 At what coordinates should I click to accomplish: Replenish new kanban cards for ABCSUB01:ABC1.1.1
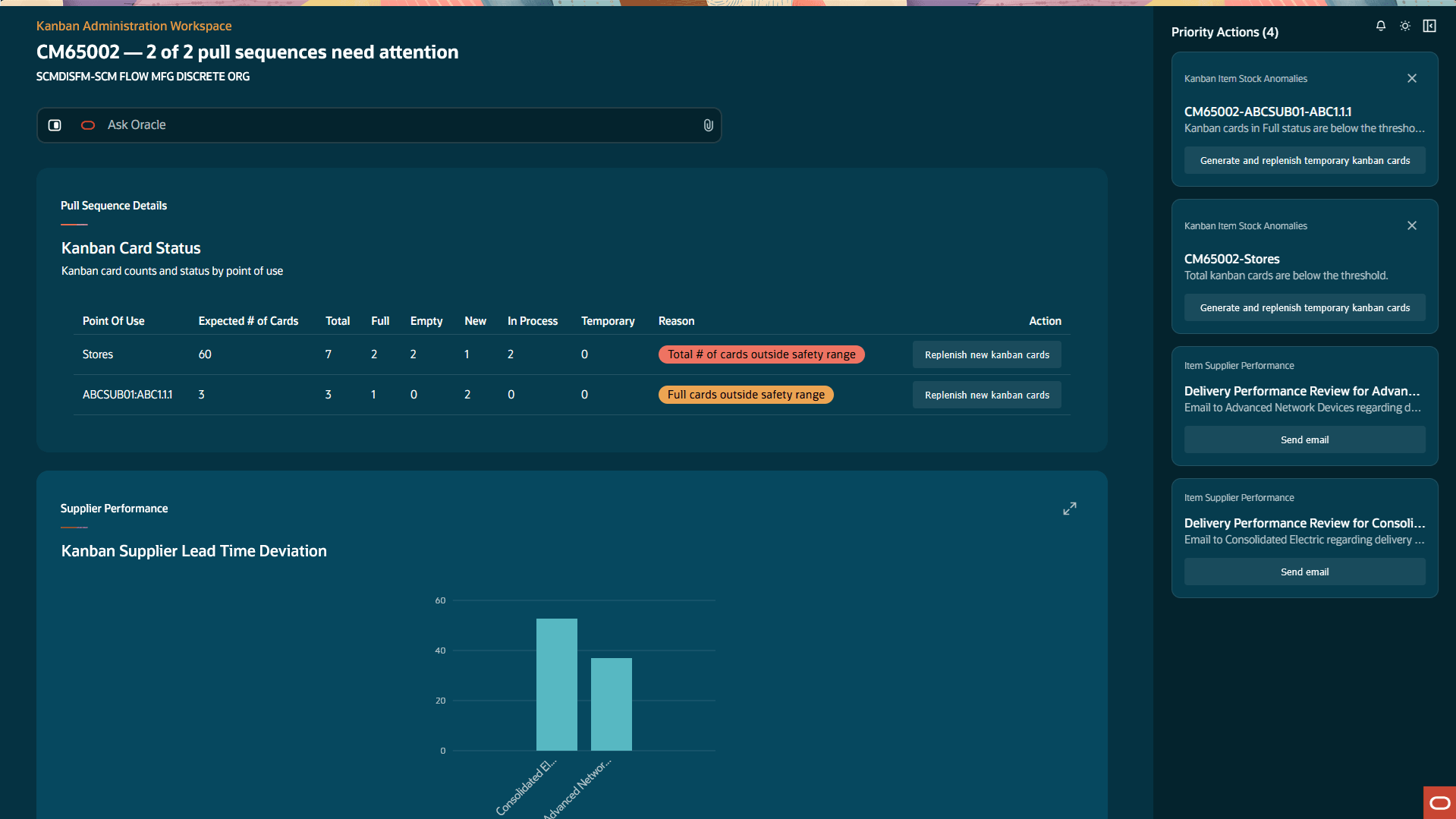tap(986, 395)
